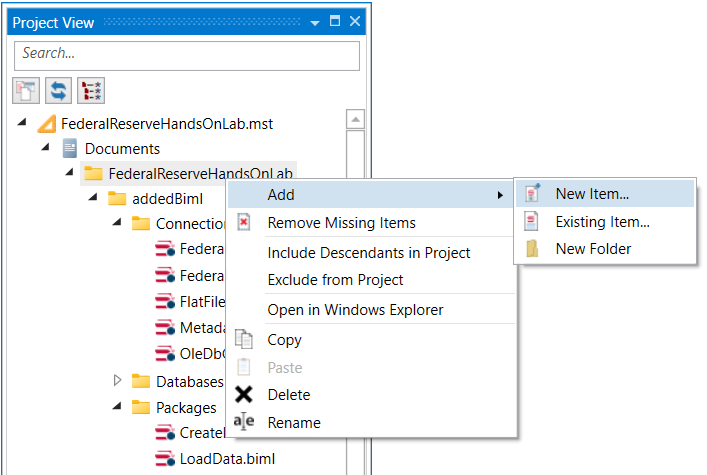This screenshot has height=475, width=707.
Task: Collapse the Packages folder
Action: point(117,406)
